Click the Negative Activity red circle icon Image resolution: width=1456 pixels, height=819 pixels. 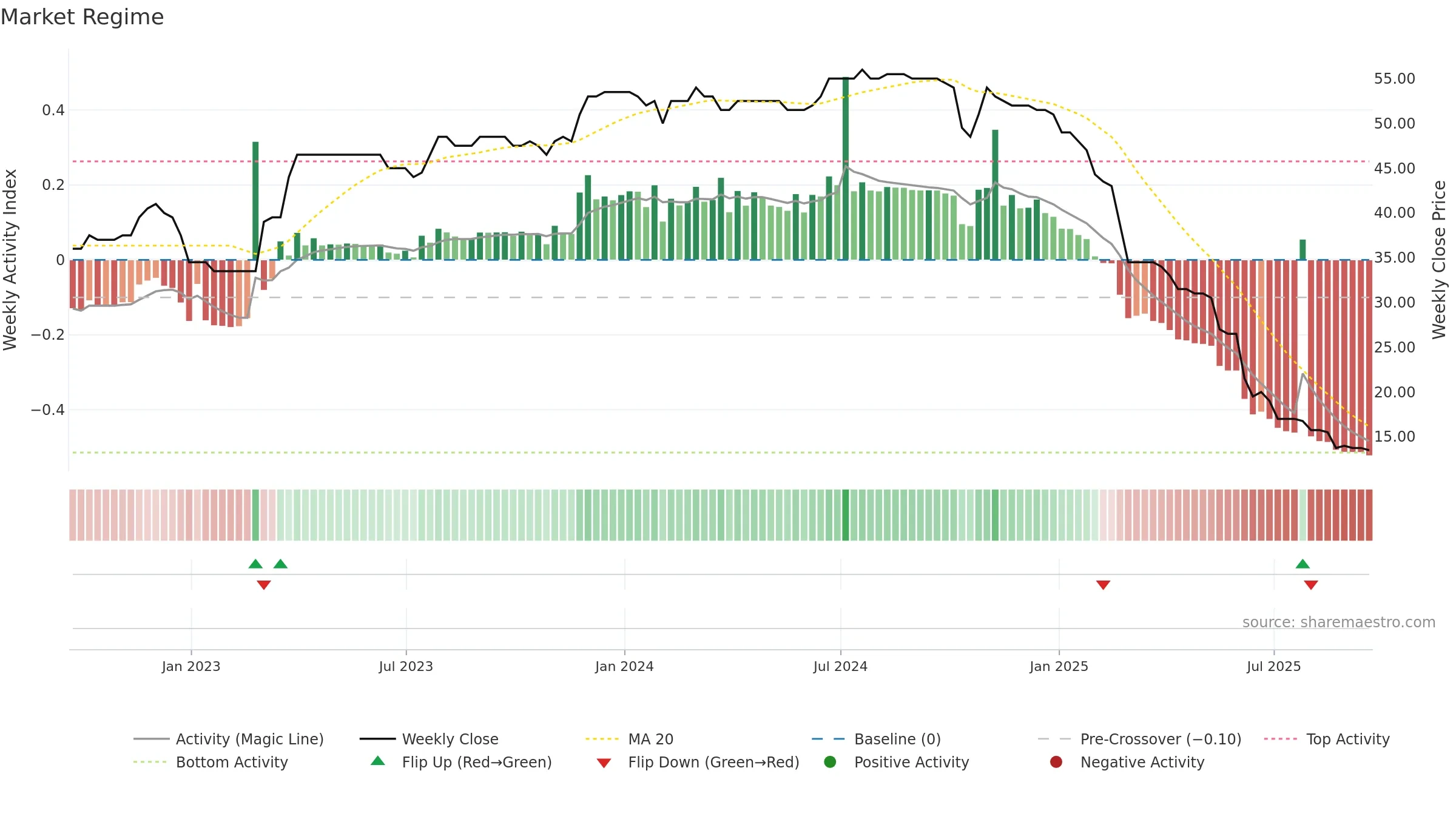[1056, 762]
